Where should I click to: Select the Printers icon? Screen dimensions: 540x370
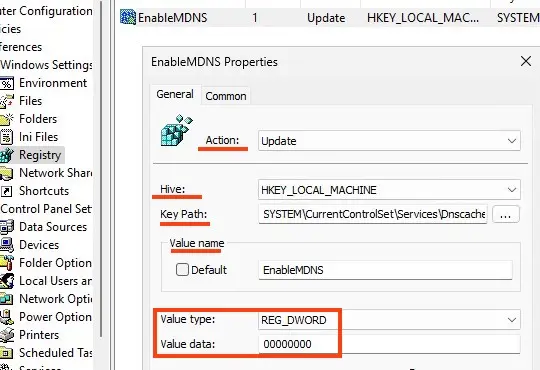(7, 335)
